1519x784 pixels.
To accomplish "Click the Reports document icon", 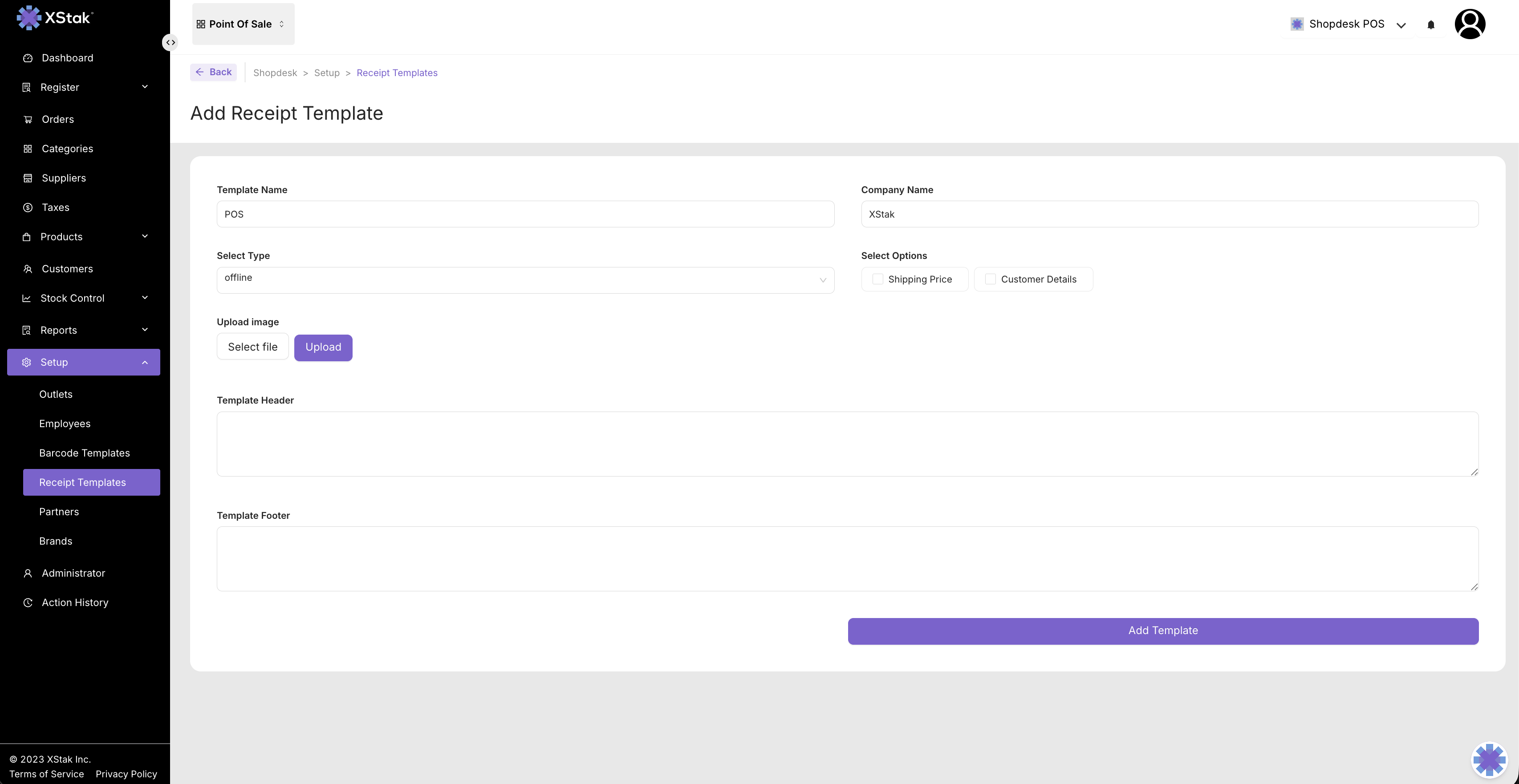I will point(27,330).
